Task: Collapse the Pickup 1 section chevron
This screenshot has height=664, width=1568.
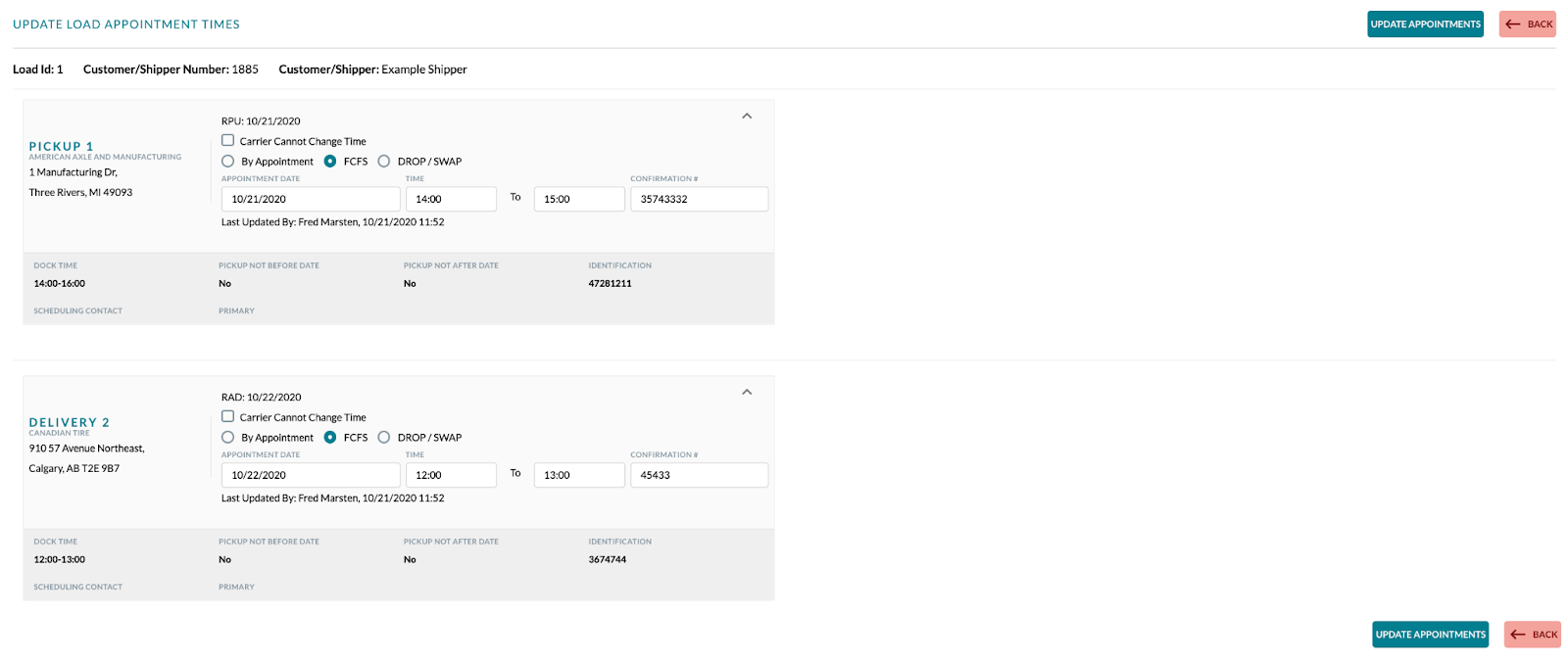Action: tap(747, 116)
